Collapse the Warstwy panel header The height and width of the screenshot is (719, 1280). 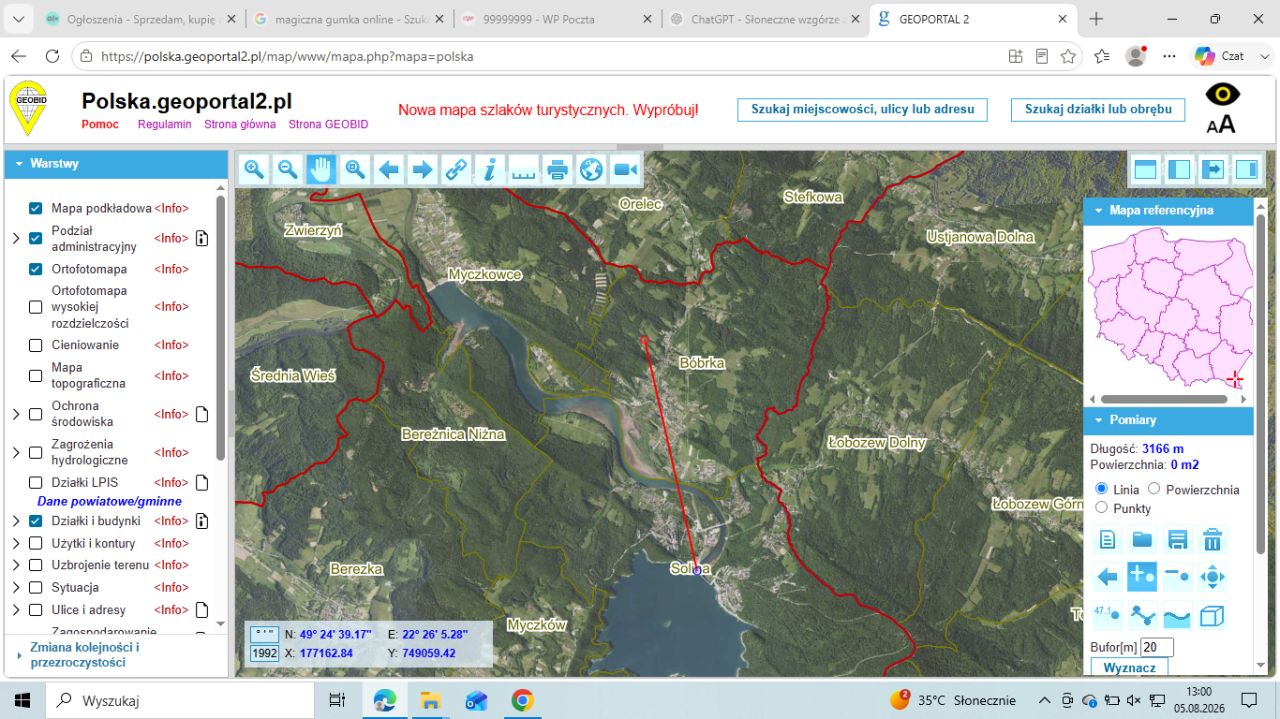(116, 164)
